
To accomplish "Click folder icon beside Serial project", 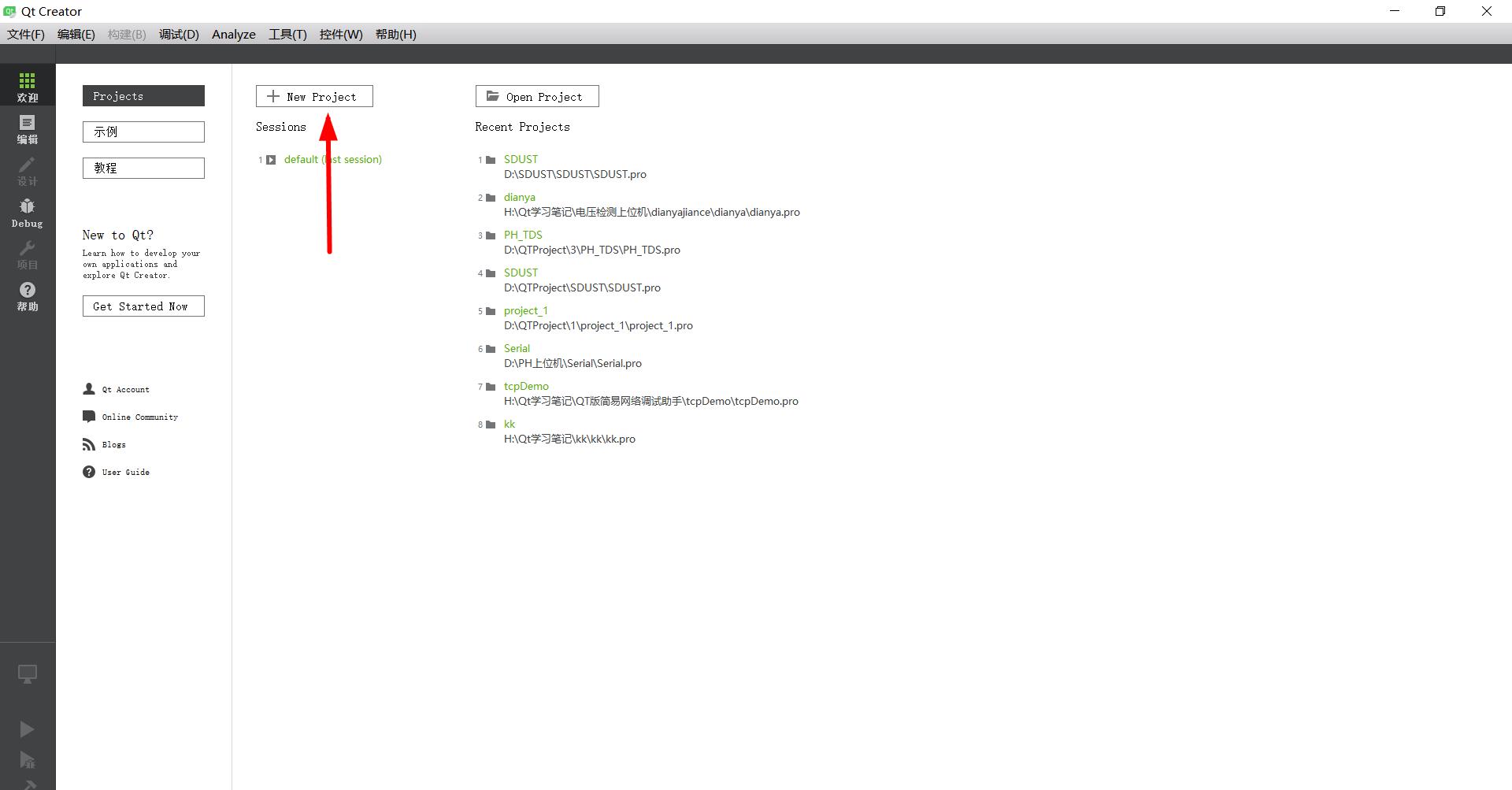I will point(491,349).
